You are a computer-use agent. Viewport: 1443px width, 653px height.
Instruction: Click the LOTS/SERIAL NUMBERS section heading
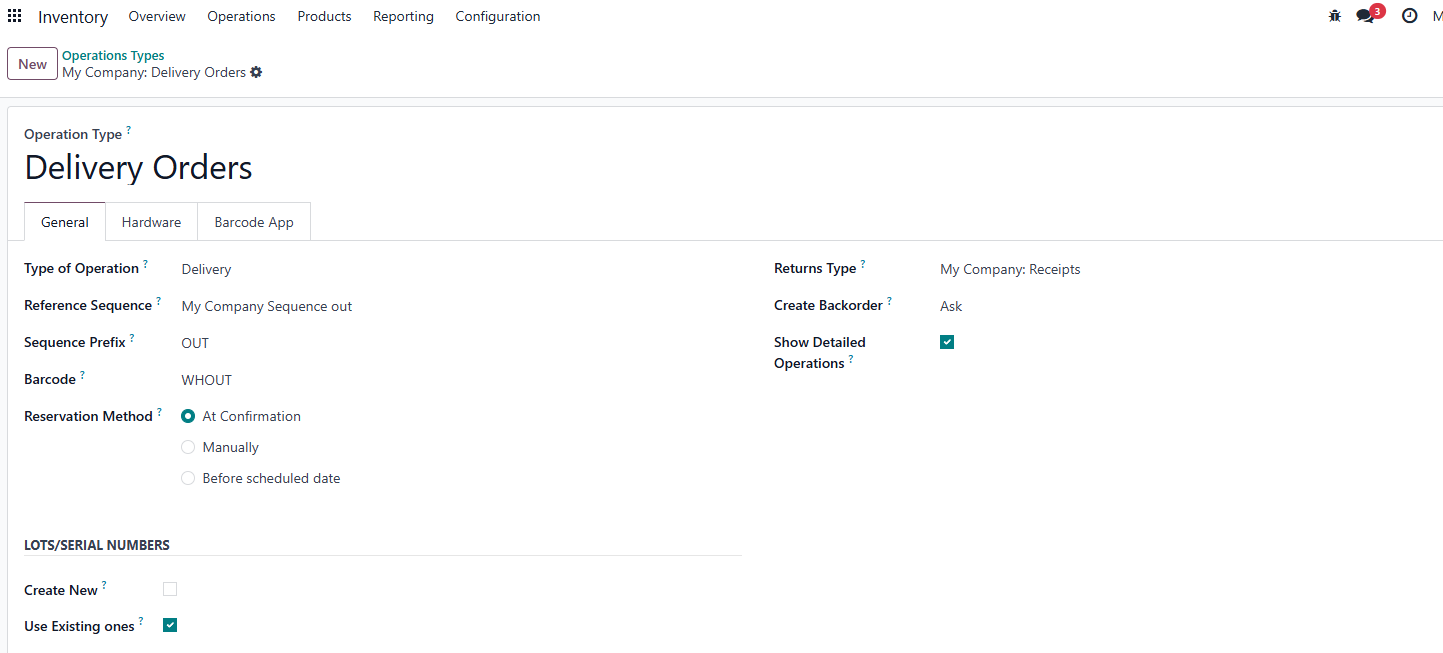(97, 545)
